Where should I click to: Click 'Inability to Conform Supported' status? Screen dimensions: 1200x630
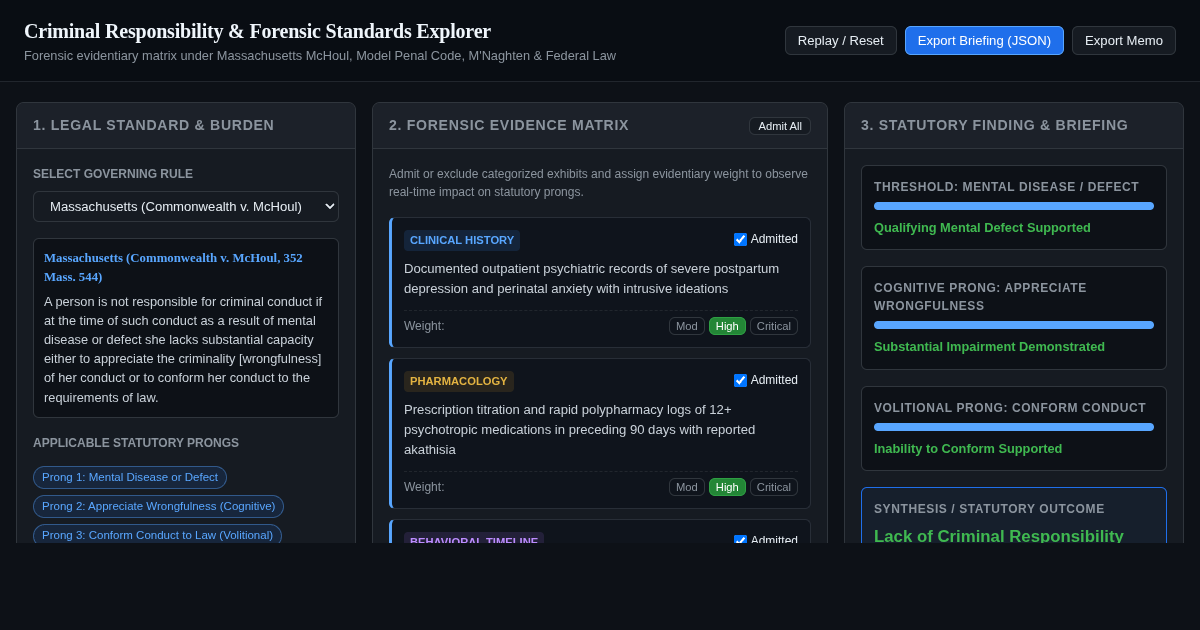[x=968, y=449]
